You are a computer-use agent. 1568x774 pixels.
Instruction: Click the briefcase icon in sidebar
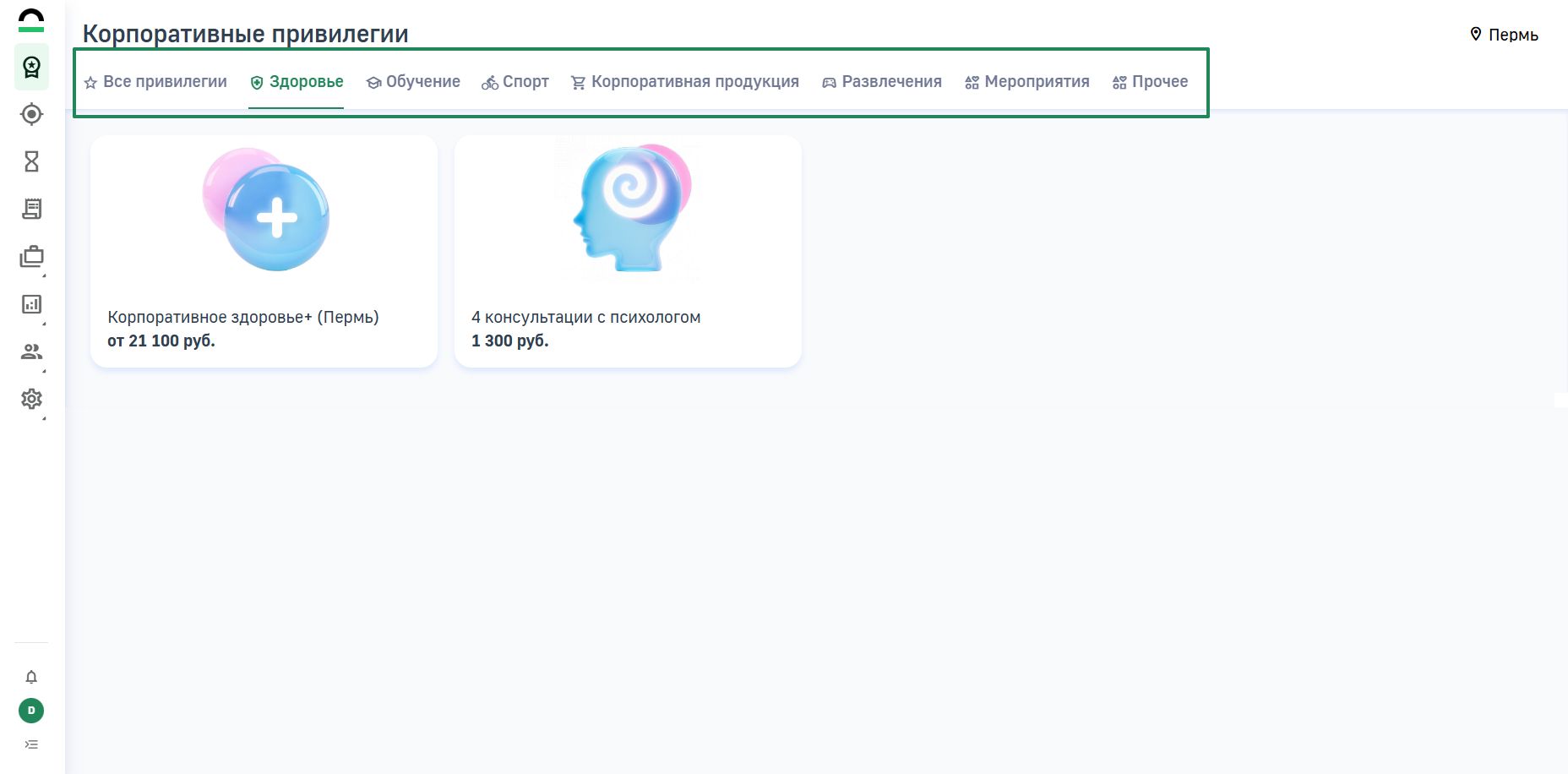coord(31,256)
